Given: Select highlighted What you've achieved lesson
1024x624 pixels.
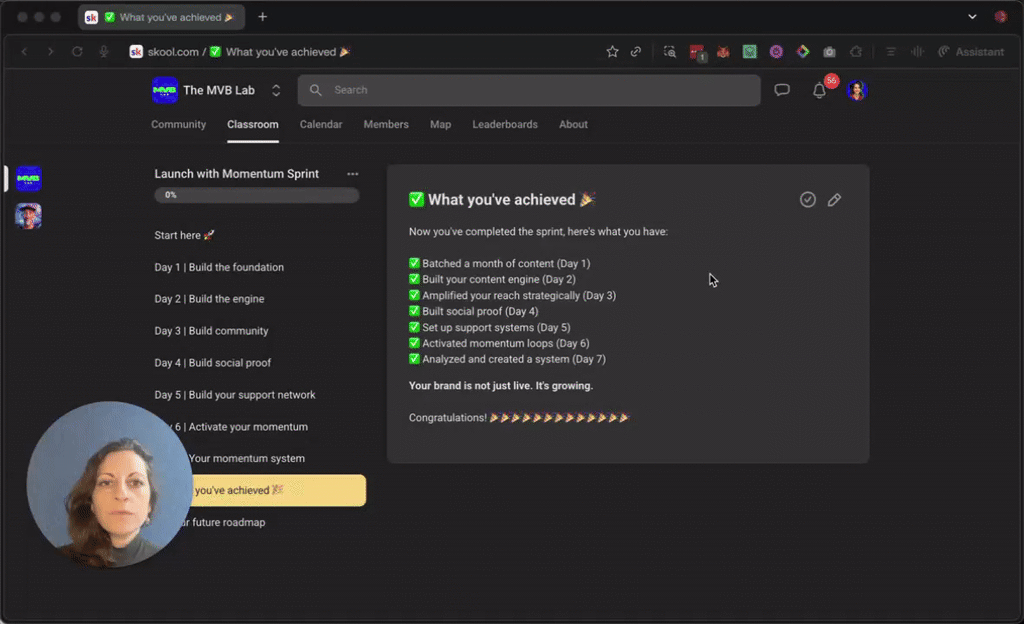Looking at the screenshot, I should click(x=278, y=490).
